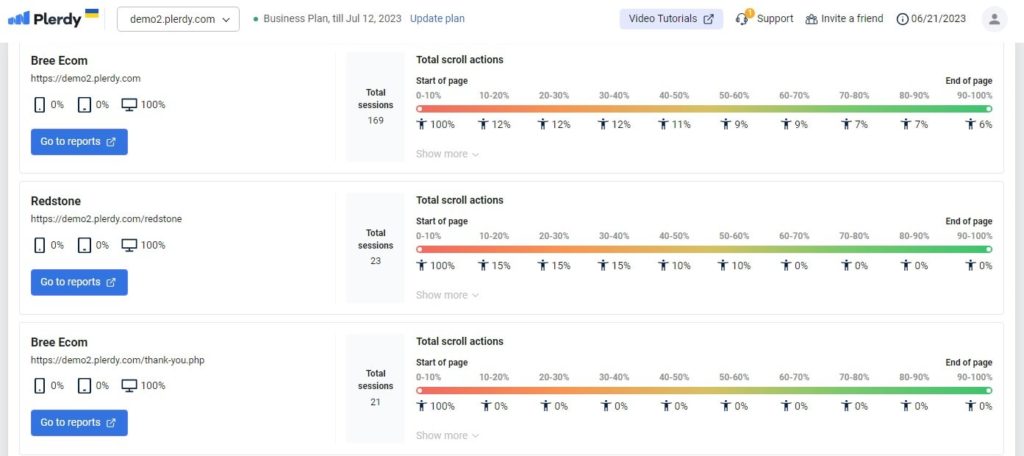
Task: Click the first Bree Ecom scroll gradient bar
Action: (x=704, y=108)
